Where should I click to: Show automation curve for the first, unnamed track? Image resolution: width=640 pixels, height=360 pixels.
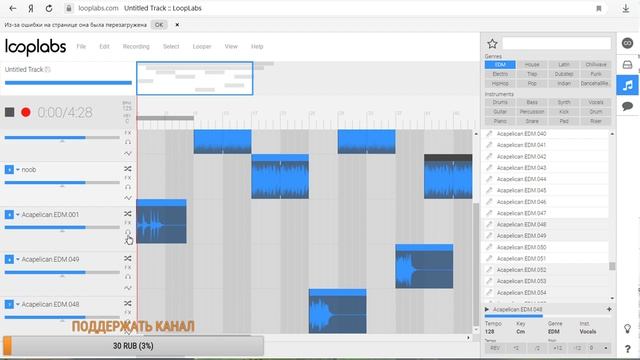tap(128, 153)
